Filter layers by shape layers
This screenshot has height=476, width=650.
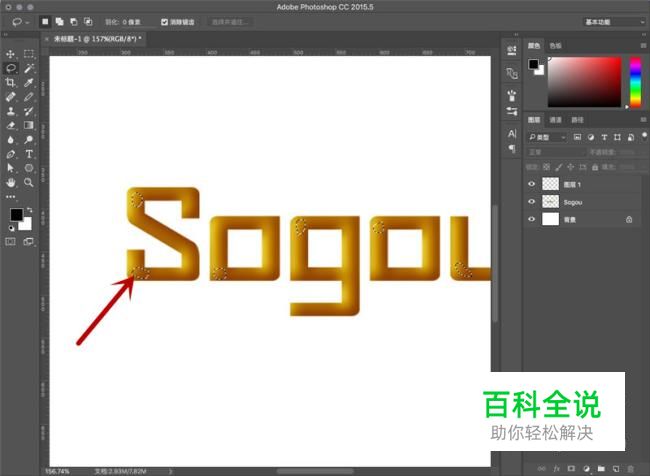[617, 137]
